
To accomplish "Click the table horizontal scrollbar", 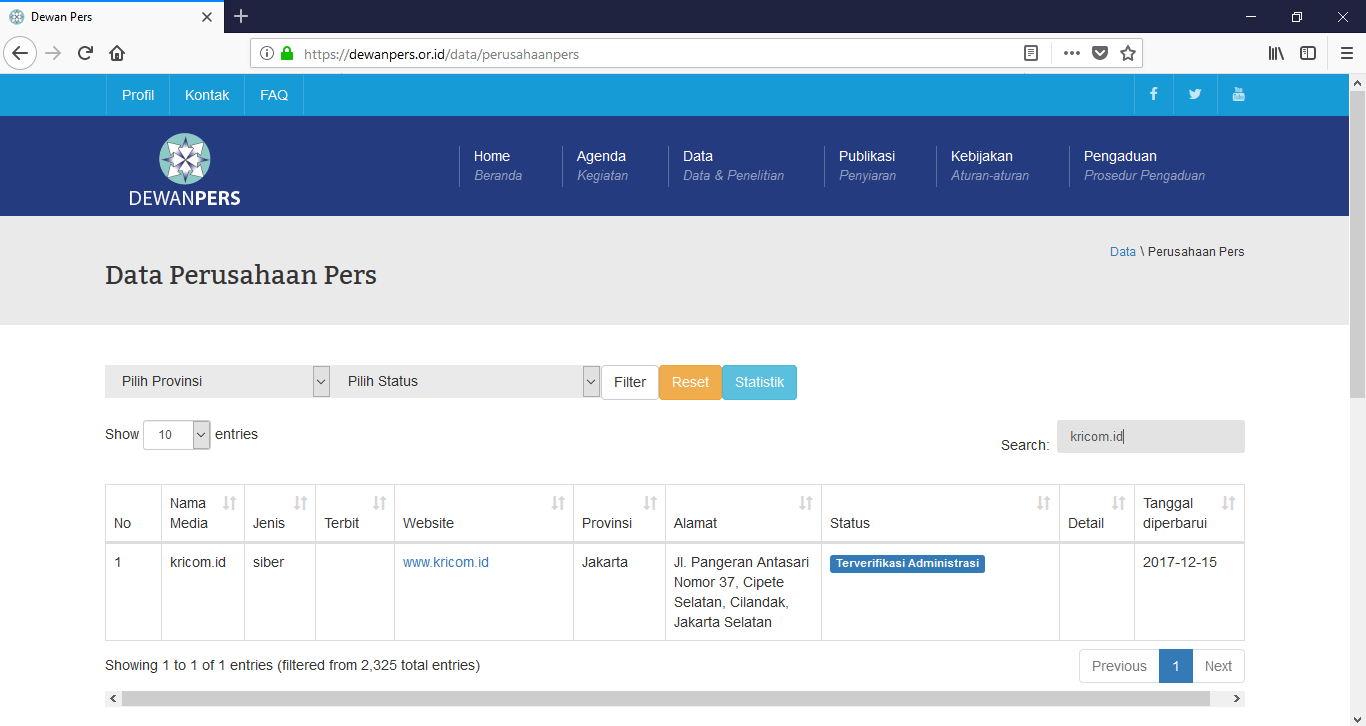I will pyautogui.click(x=665, y=699).
